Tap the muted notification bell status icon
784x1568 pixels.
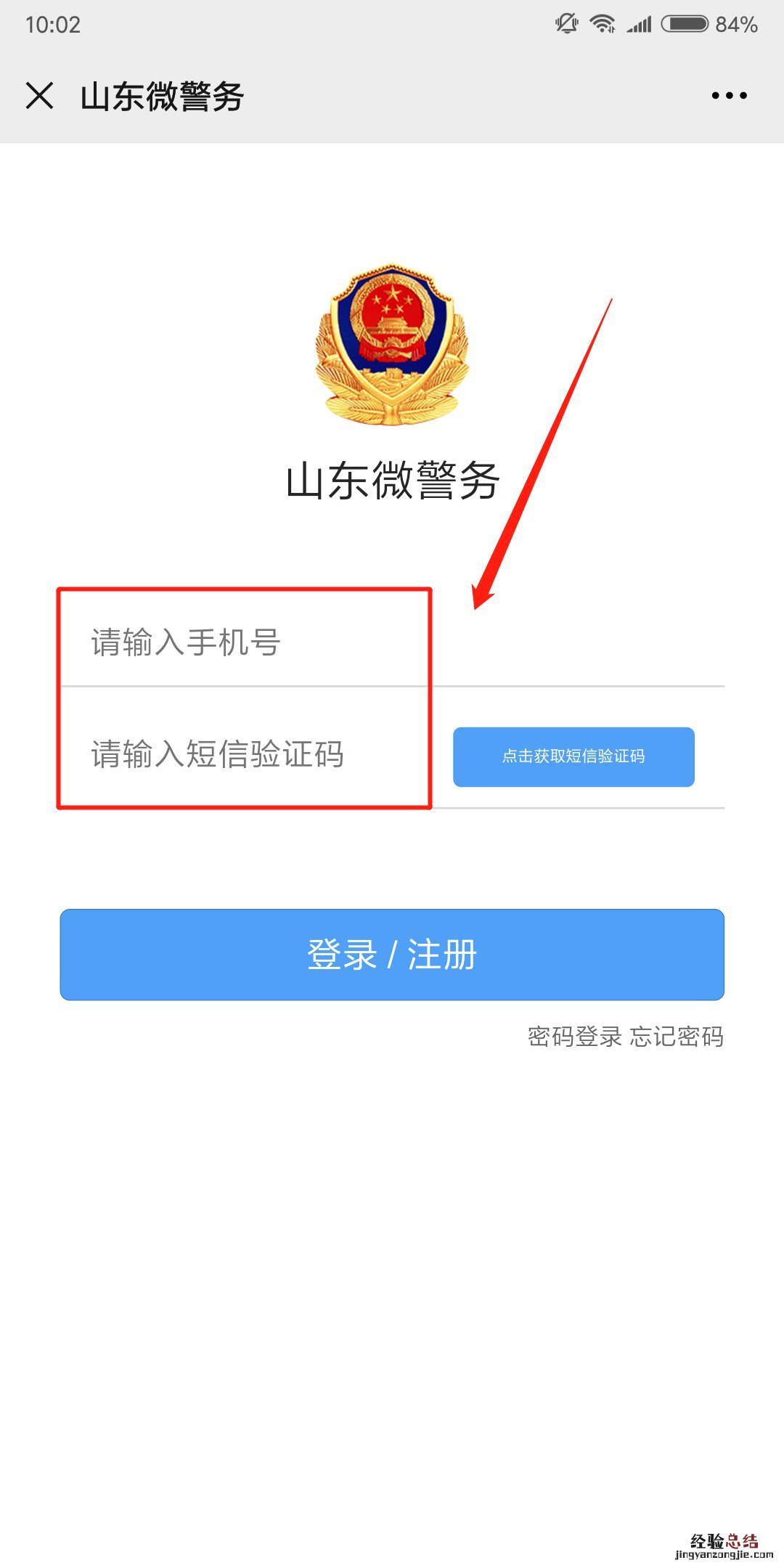click(567, 24)
